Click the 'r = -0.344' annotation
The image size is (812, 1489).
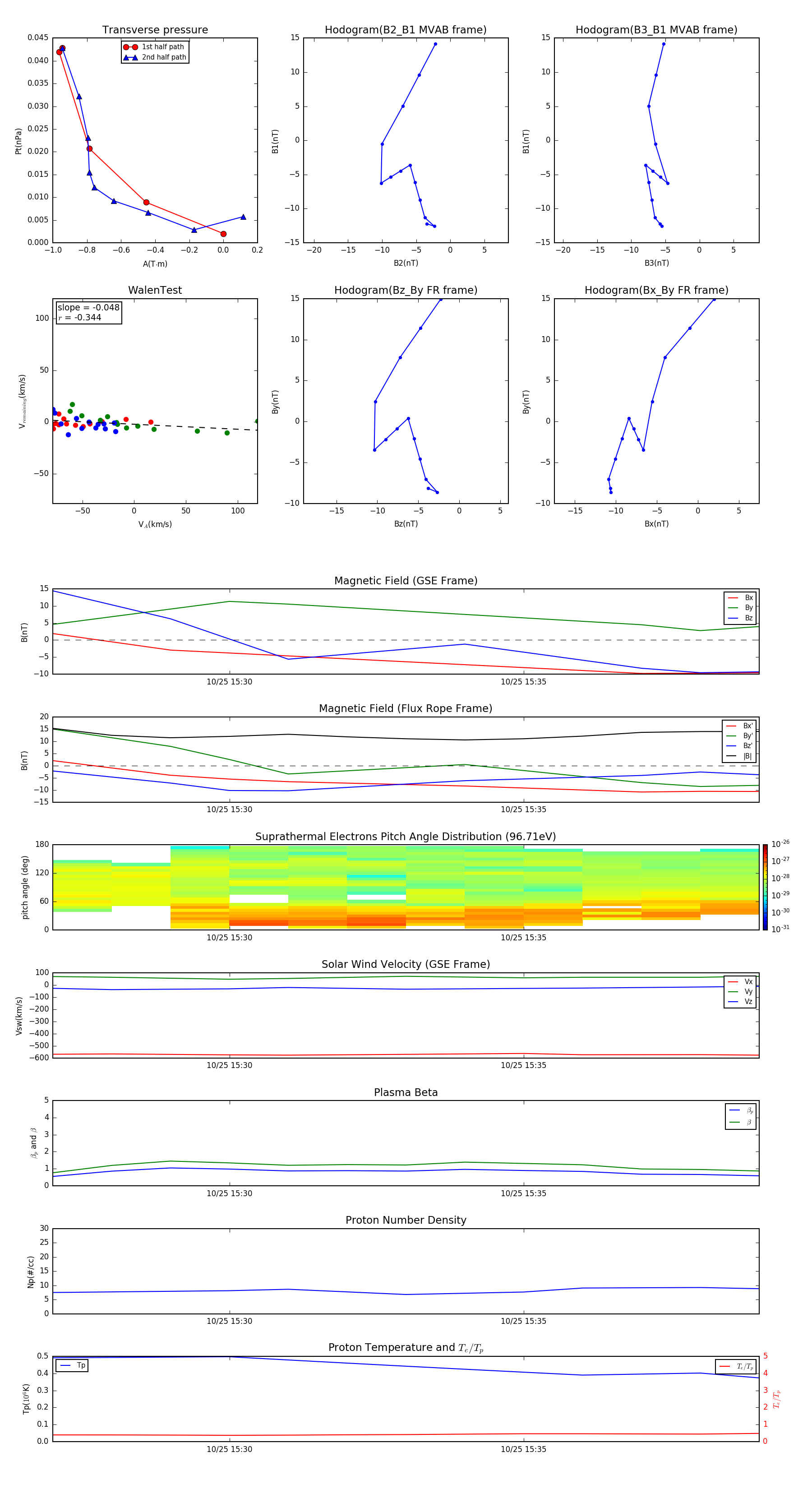[x=80, y=317]
